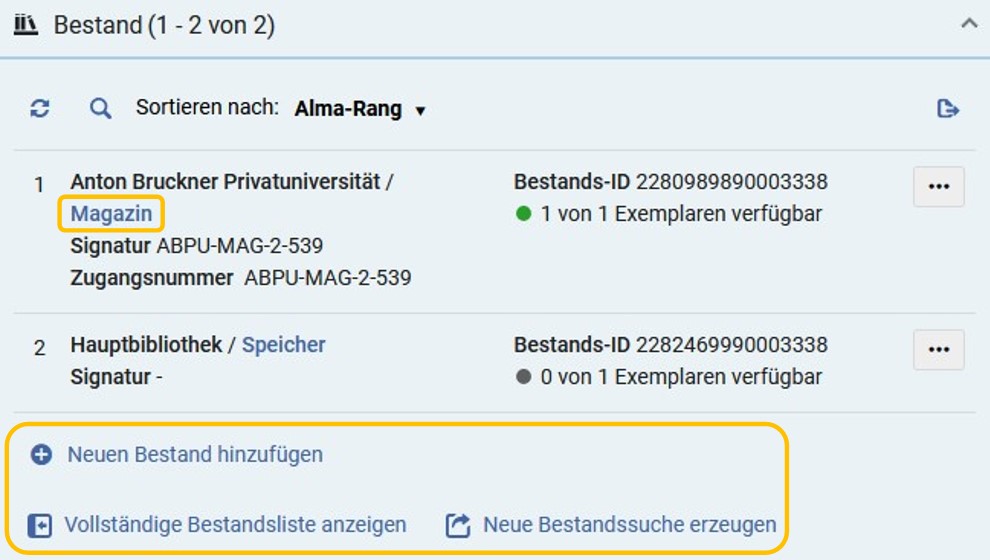Screen dimensions: 990x560
Task: Click the Neue Bestandssuche share icon
Action: pyautogui.click(x=458, y=525)
